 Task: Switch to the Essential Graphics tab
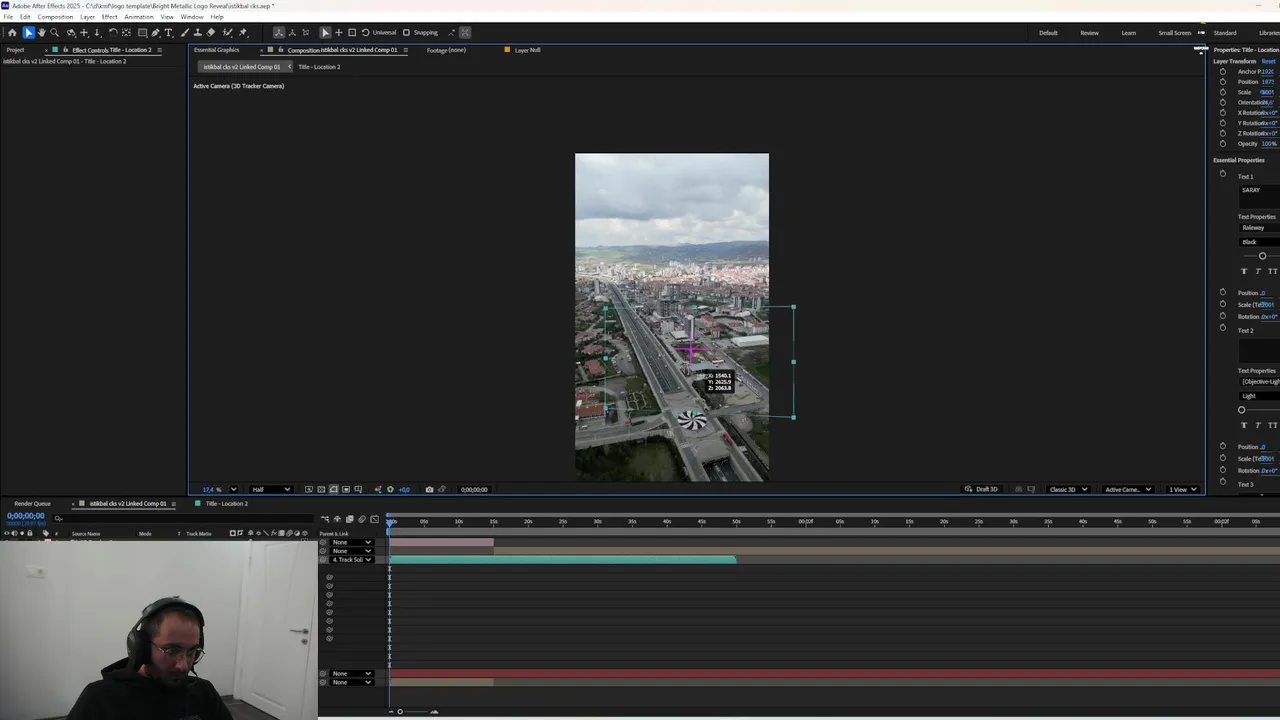coord(217,50)
